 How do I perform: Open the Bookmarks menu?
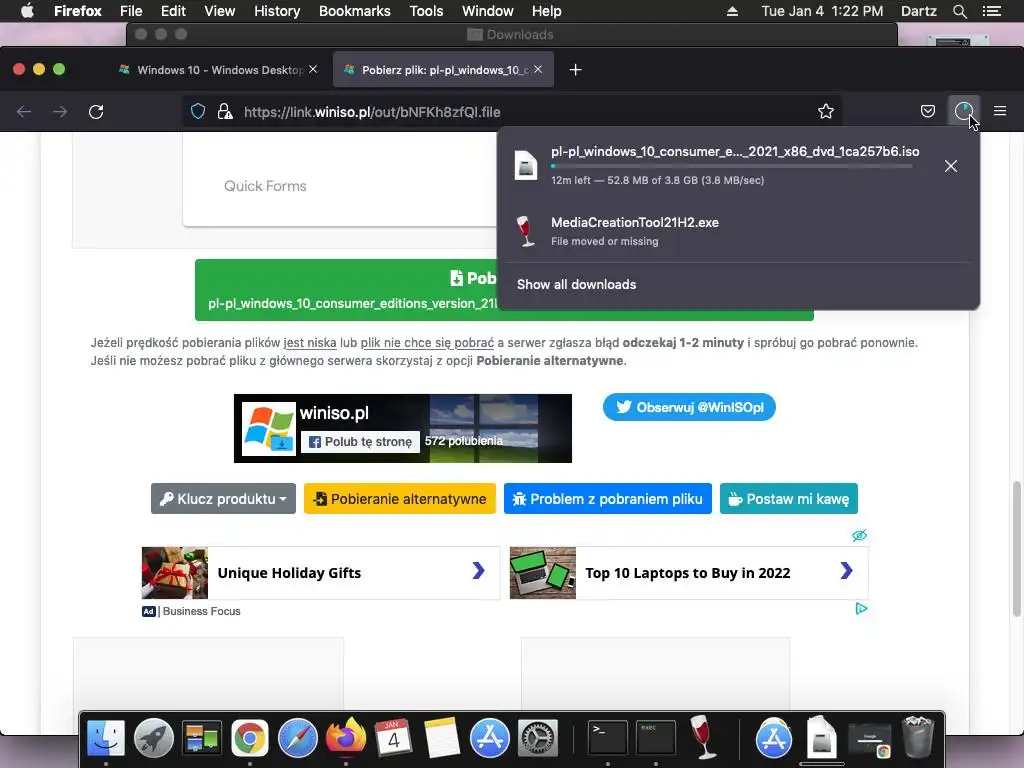tap(355, 11)
